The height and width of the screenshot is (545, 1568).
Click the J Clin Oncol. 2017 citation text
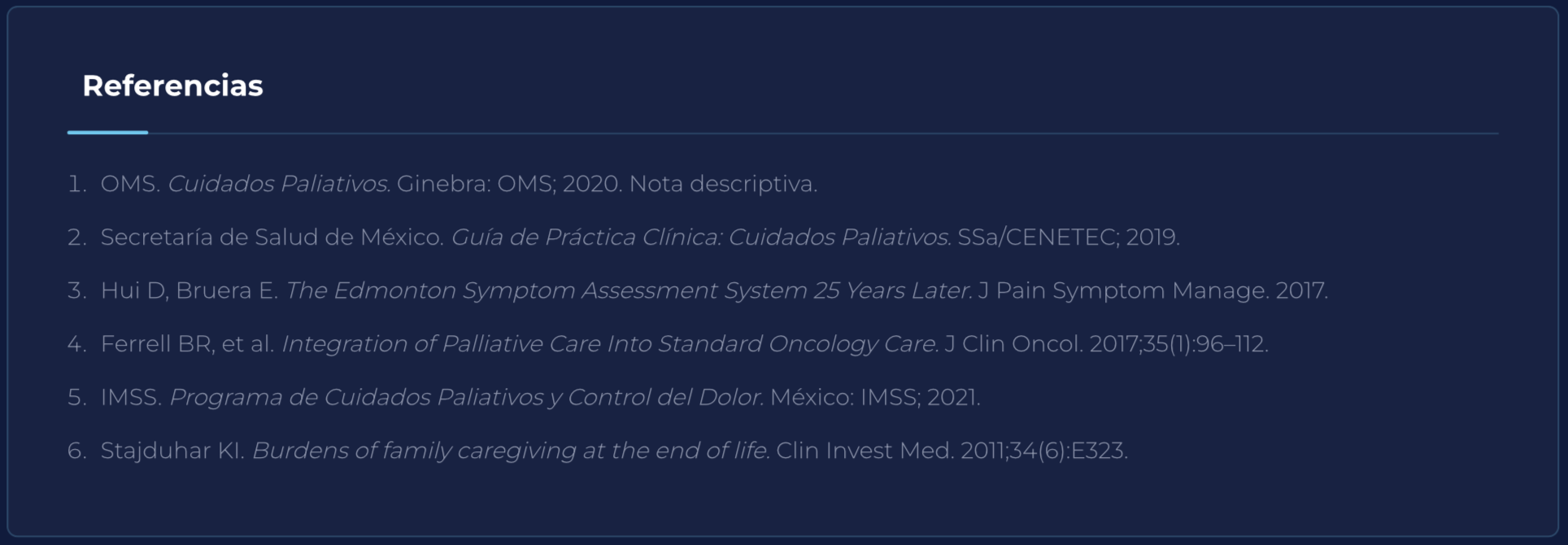tap(1107, 344)
